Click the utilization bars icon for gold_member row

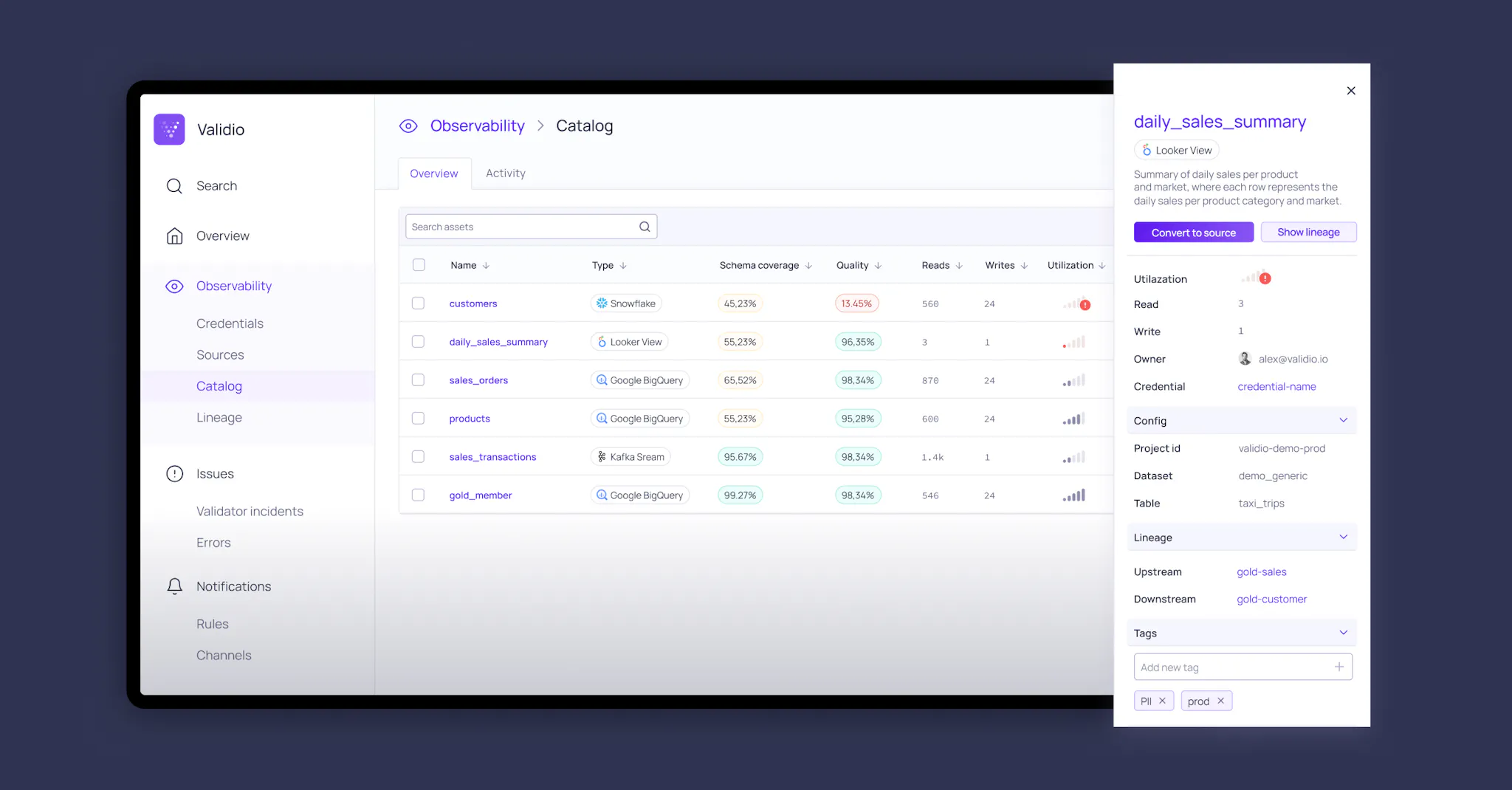[x=1074, y=495]
